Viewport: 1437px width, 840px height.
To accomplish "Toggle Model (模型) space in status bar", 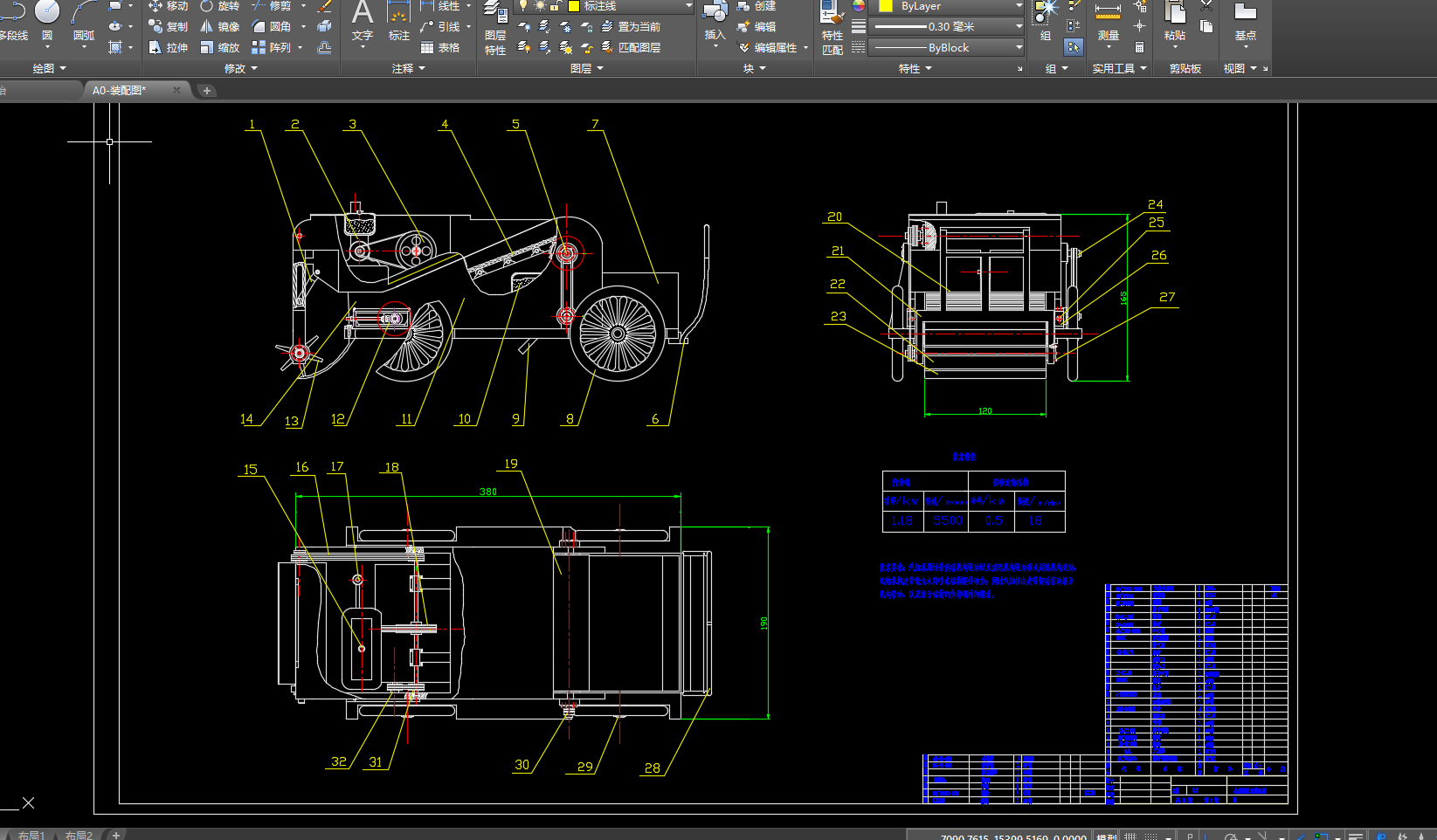I will [x=1107, y=837].
